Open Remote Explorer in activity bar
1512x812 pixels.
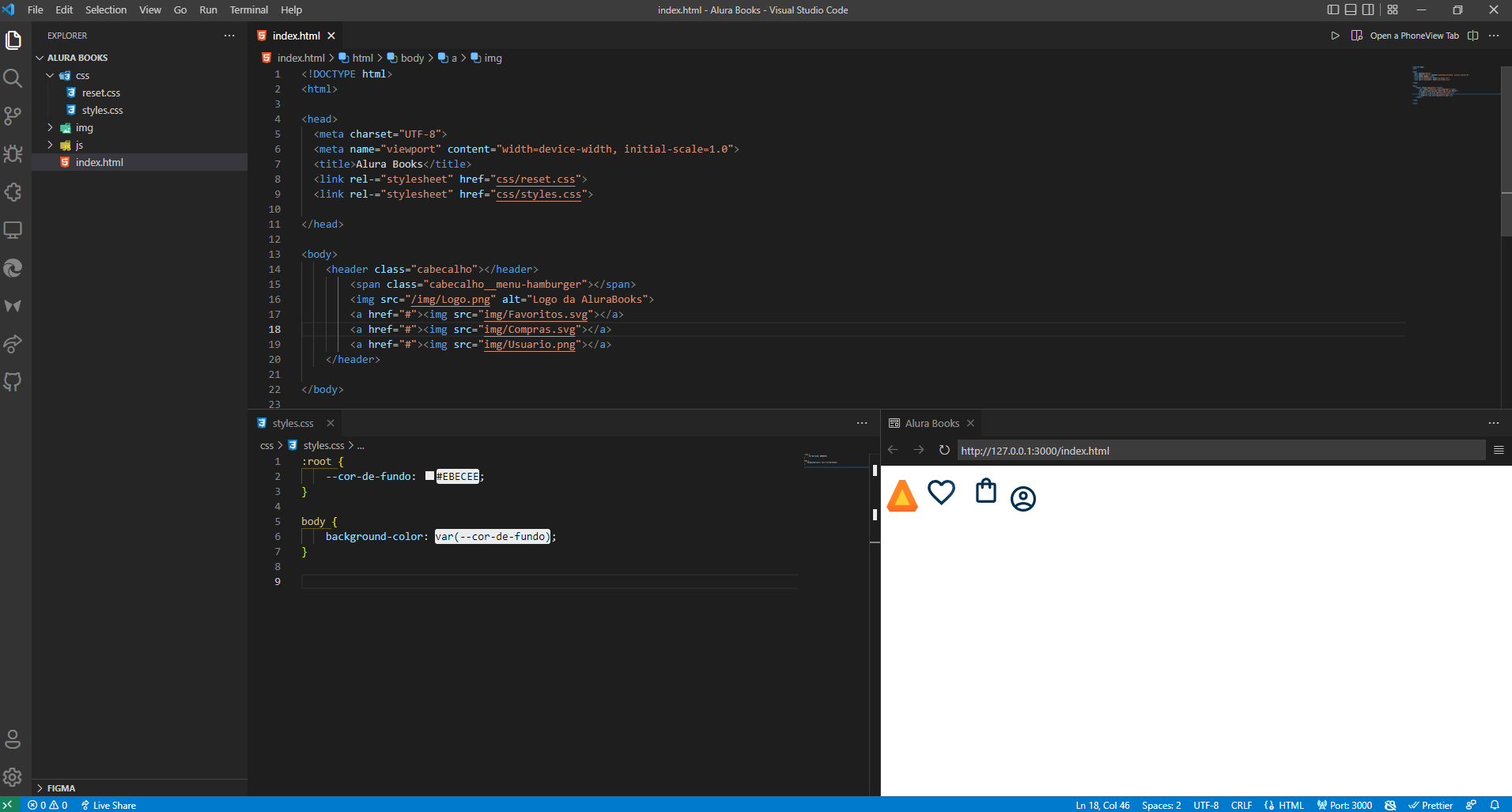13,230
